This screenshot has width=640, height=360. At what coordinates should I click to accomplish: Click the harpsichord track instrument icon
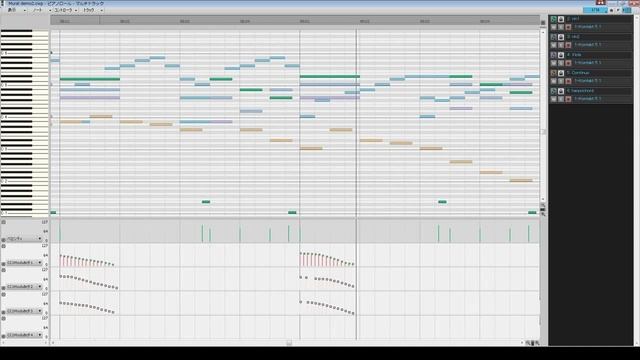[x=561, y=91]
